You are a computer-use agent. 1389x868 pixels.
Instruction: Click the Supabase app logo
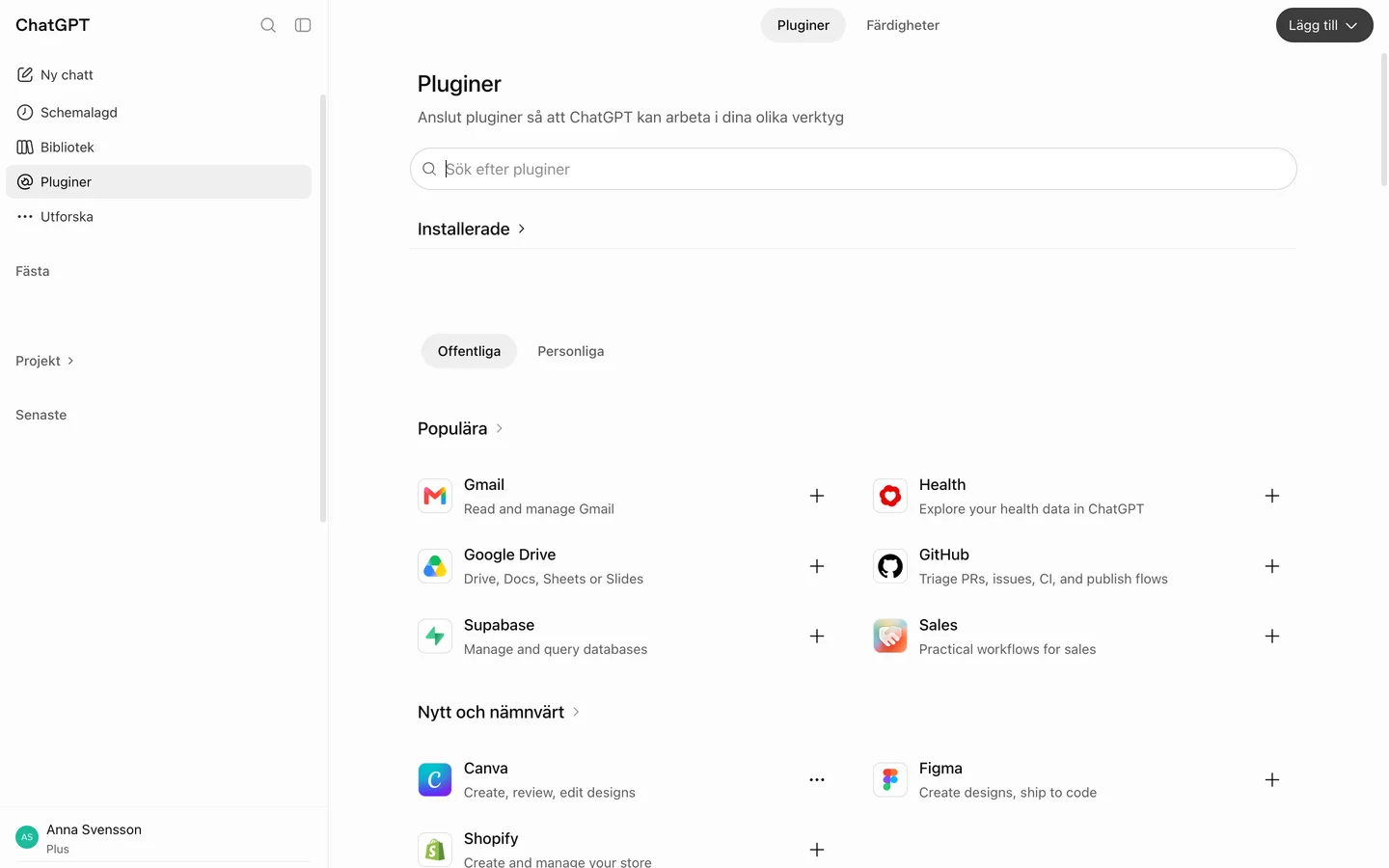pos(435,637)
